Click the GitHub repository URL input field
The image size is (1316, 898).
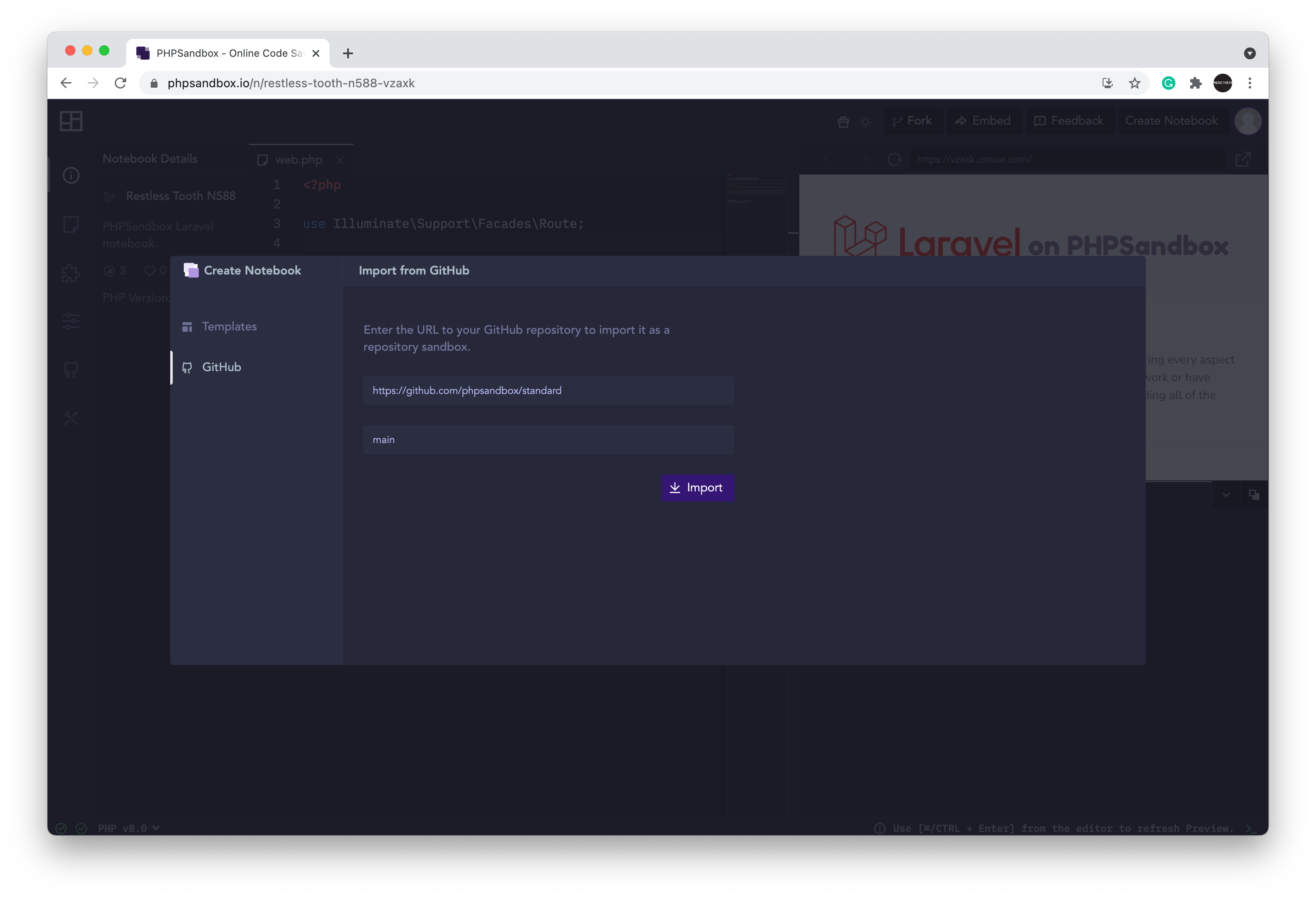[548, 391]
